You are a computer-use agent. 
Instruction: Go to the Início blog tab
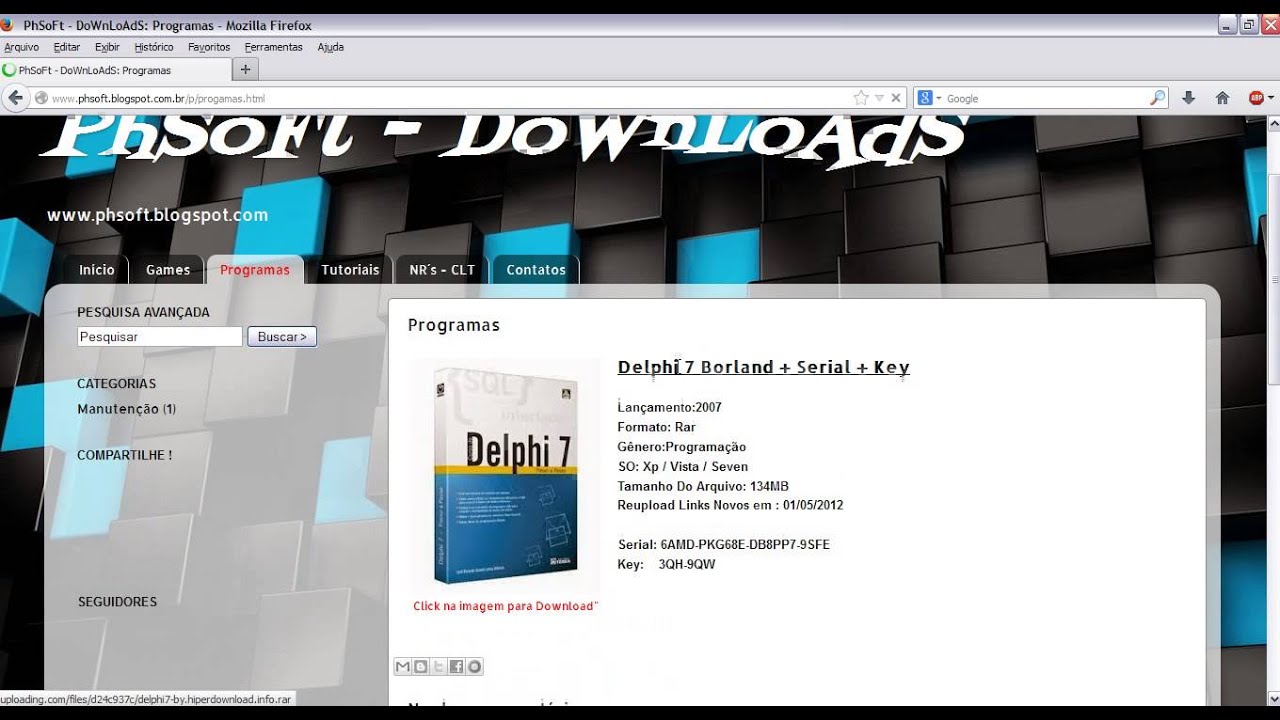97,270
